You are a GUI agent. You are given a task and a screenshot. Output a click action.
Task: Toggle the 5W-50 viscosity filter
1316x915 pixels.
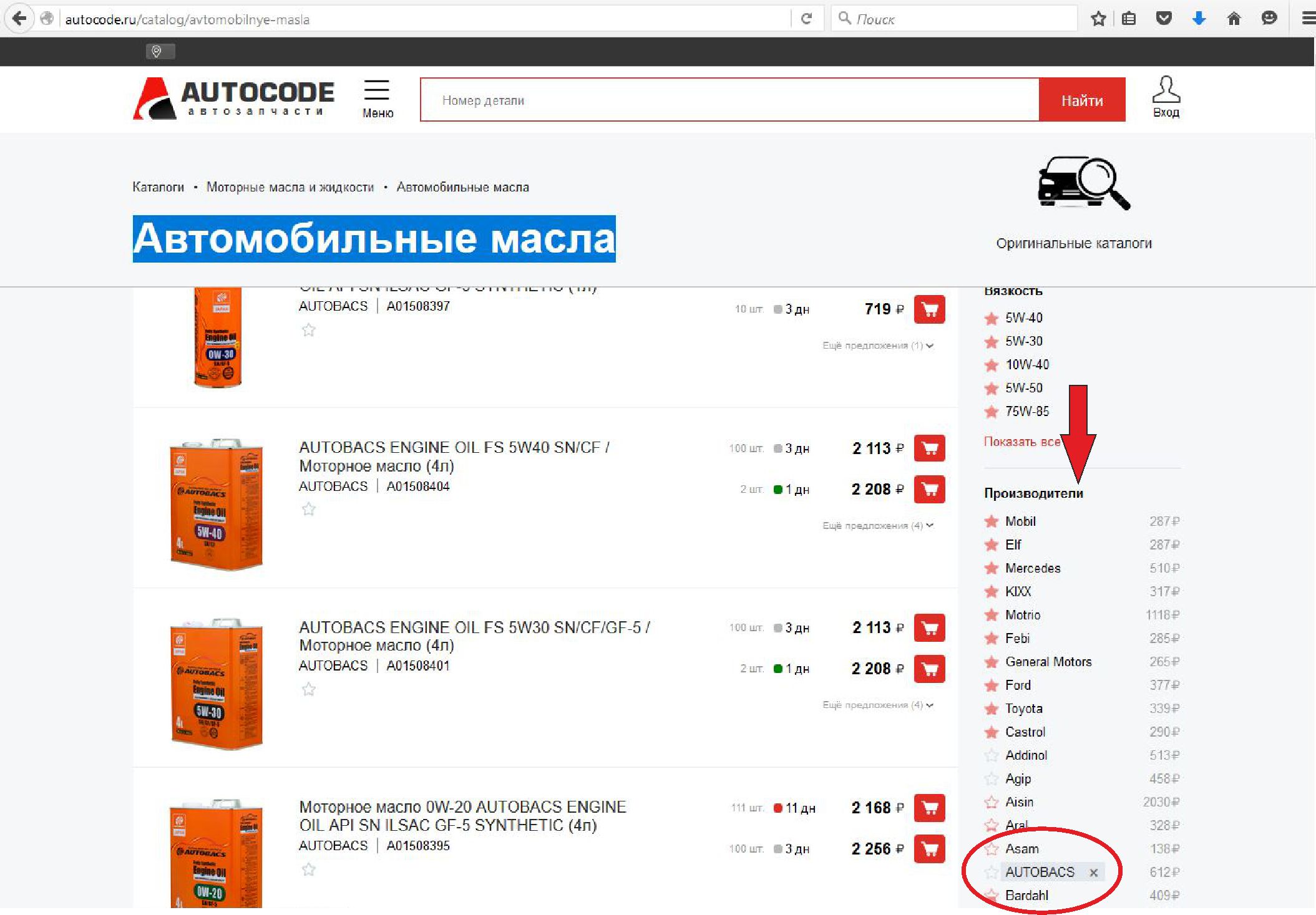click(1023, 388)
